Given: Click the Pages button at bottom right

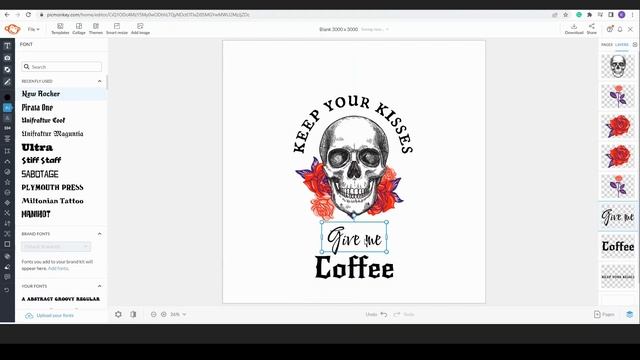Looking at the screenshot, I should click(604, 314).
